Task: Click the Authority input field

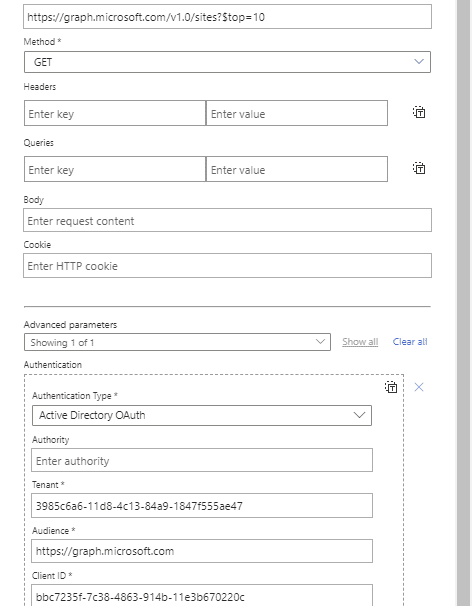Action: pos(202,460)
